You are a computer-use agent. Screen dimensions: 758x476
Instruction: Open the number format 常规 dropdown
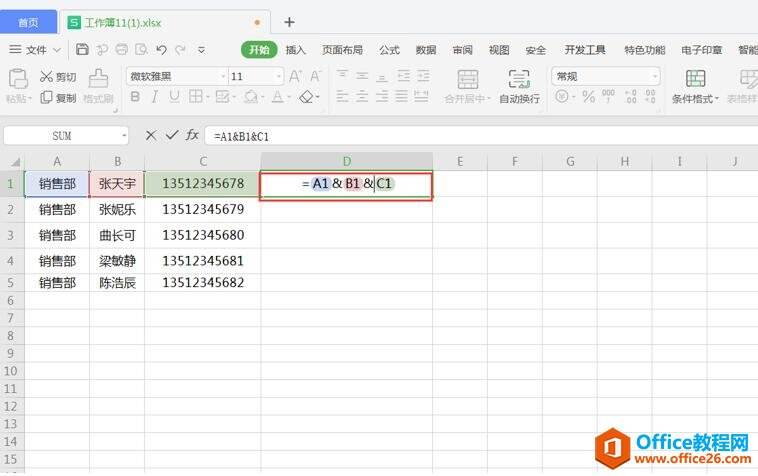click(x=655, y=76)
